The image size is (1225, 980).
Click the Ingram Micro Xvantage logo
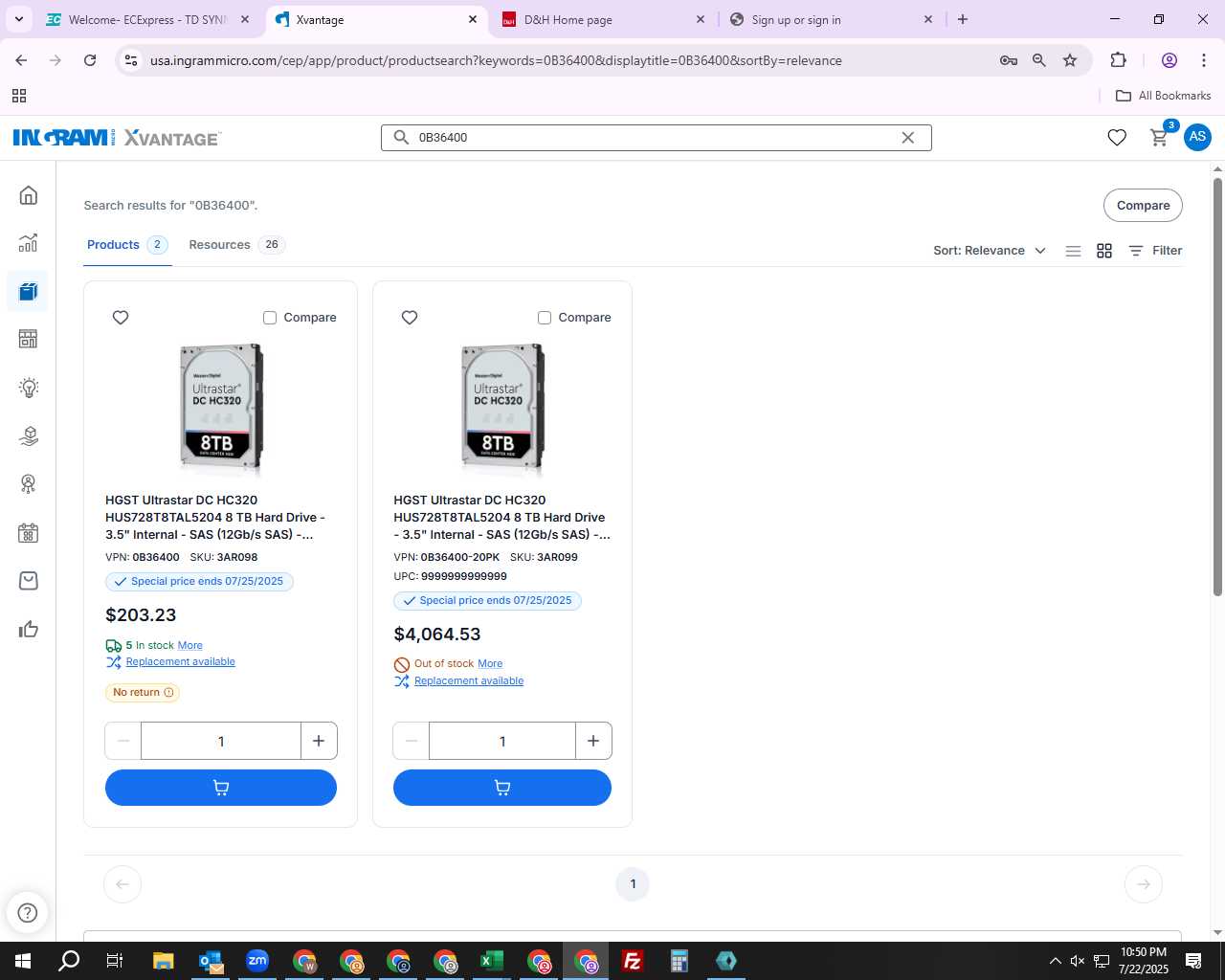[117, 138]
